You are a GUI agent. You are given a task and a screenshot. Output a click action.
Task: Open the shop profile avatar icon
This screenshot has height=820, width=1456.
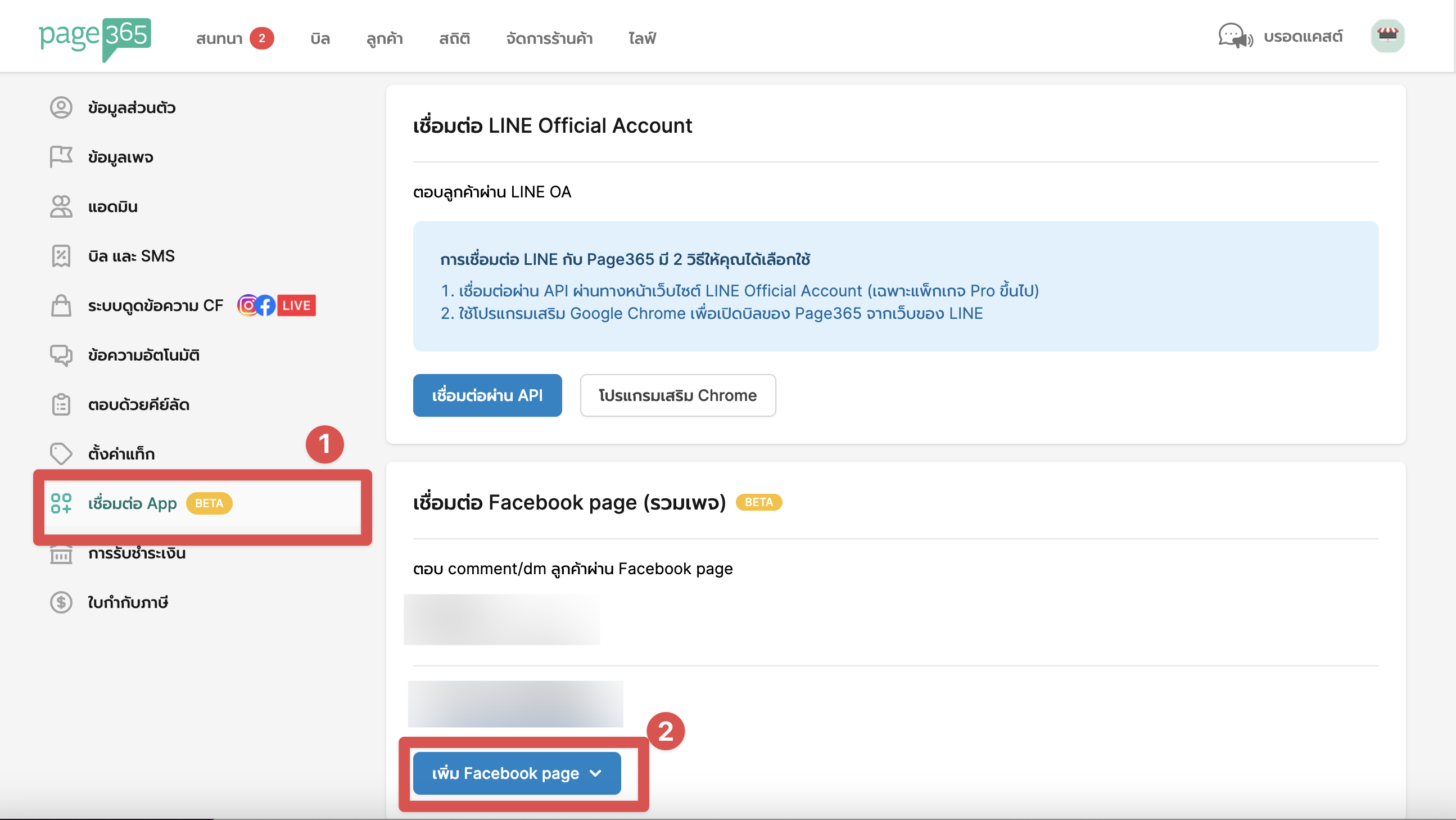pyautogui.click(x=1387, y=36)
